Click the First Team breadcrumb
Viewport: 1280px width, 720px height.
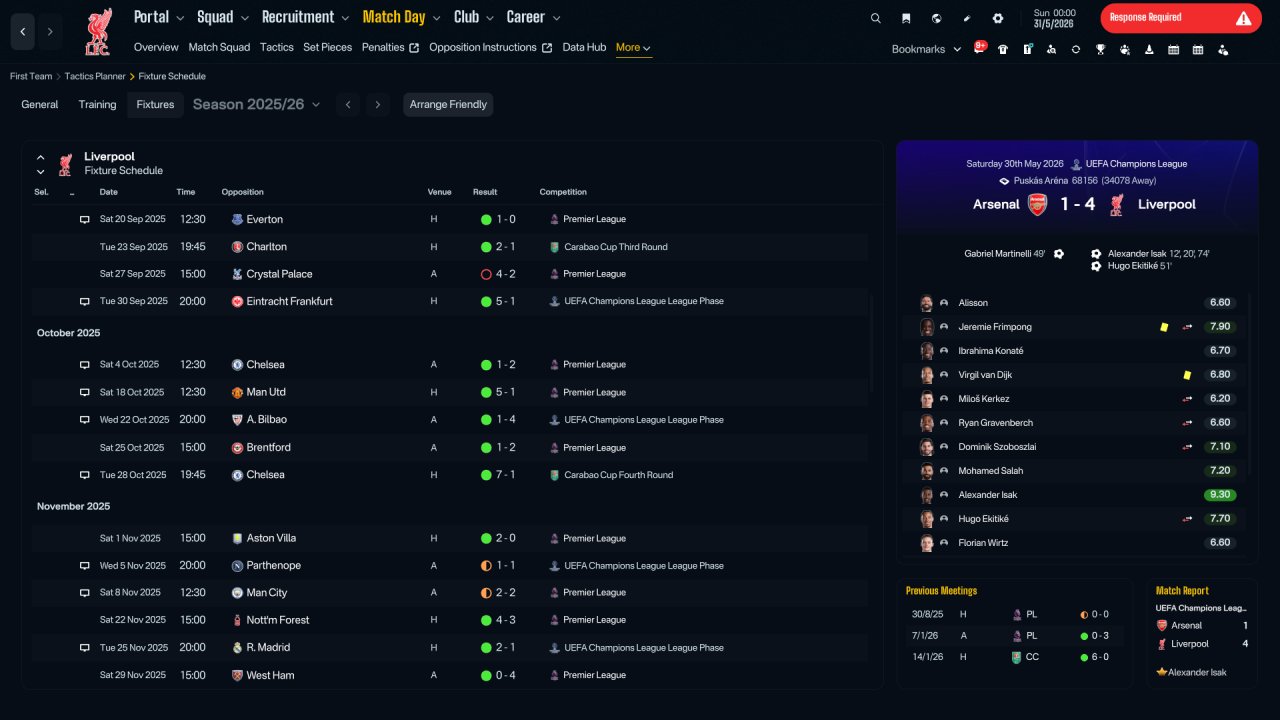[31, 76]
